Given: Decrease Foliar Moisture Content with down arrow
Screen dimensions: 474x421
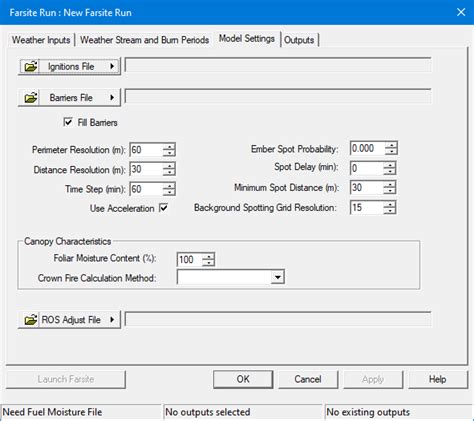Looking at the screenshot, I should [208, 263].
